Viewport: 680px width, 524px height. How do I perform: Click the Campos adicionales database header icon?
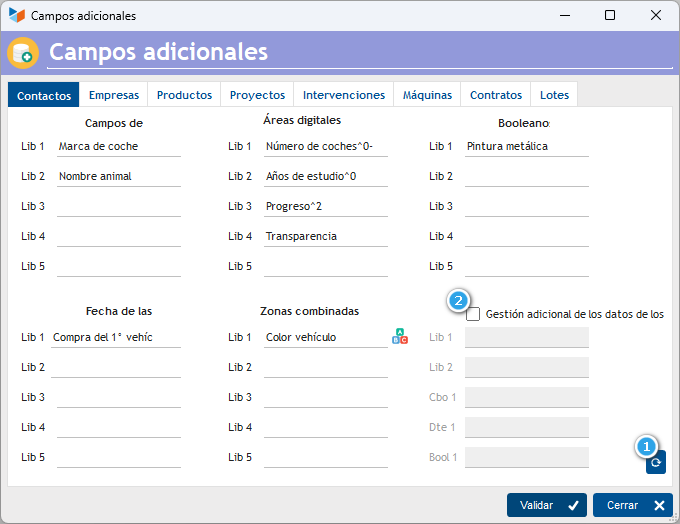click(23, 53)
